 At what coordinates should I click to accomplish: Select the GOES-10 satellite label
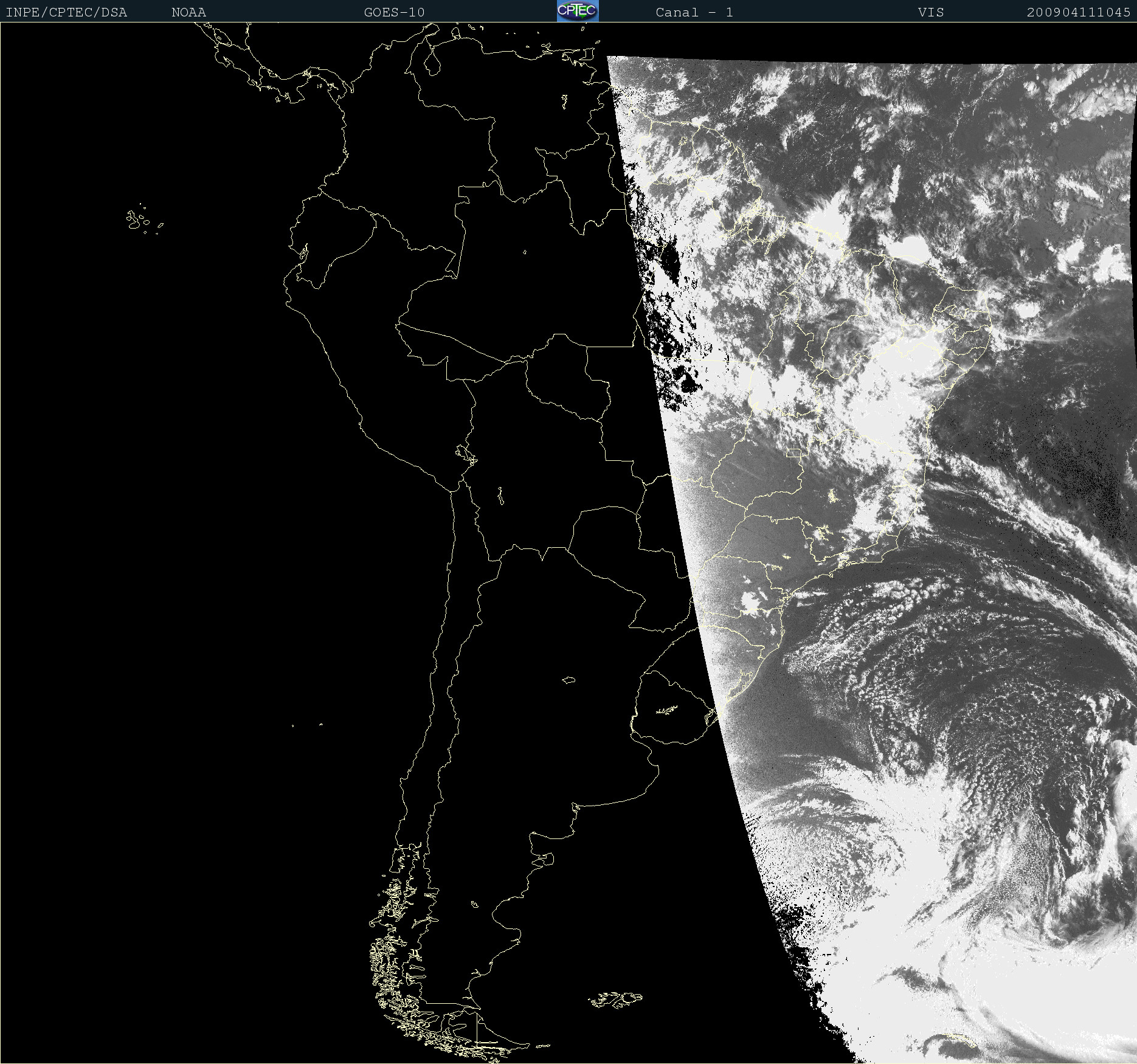click(x=394, y=12)
